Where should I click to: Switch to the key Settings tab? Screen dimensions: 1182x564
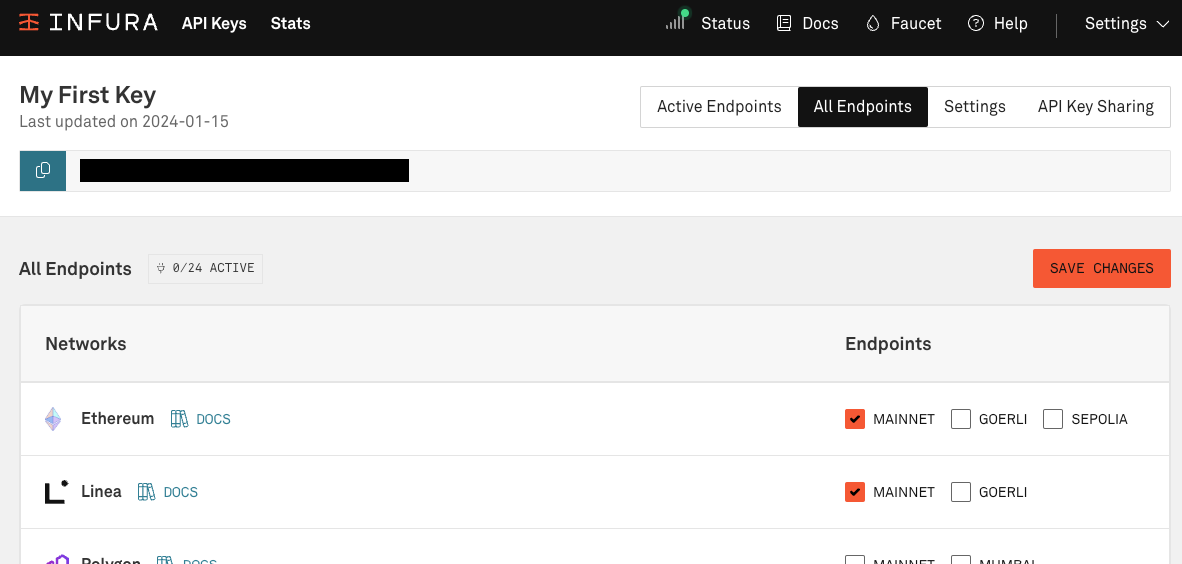(x=975, y=107)
